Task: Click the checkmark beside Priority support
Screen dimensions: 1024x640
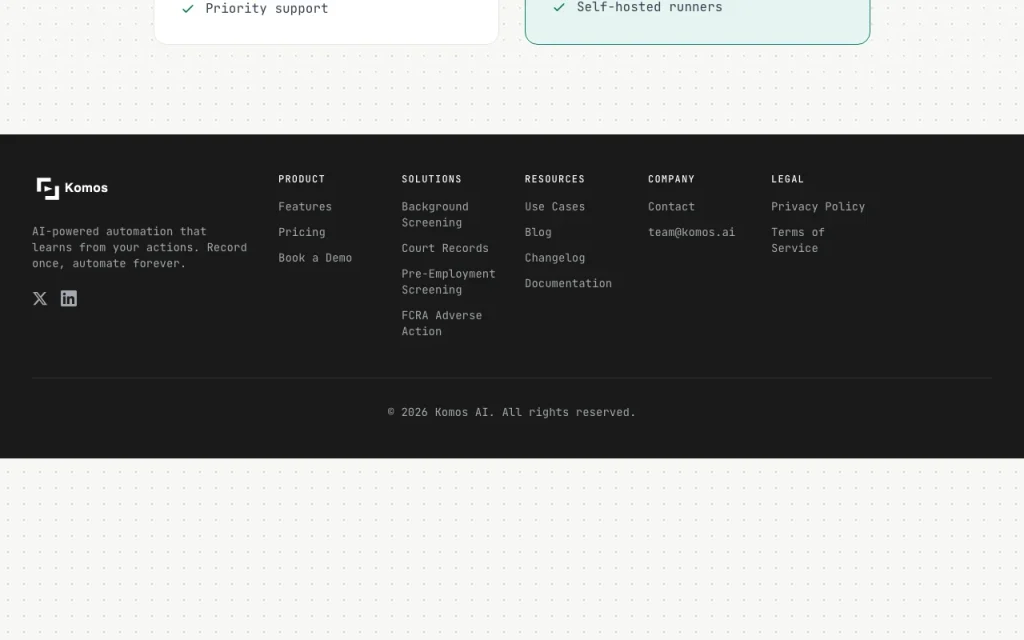Action: tap(188, 8)
